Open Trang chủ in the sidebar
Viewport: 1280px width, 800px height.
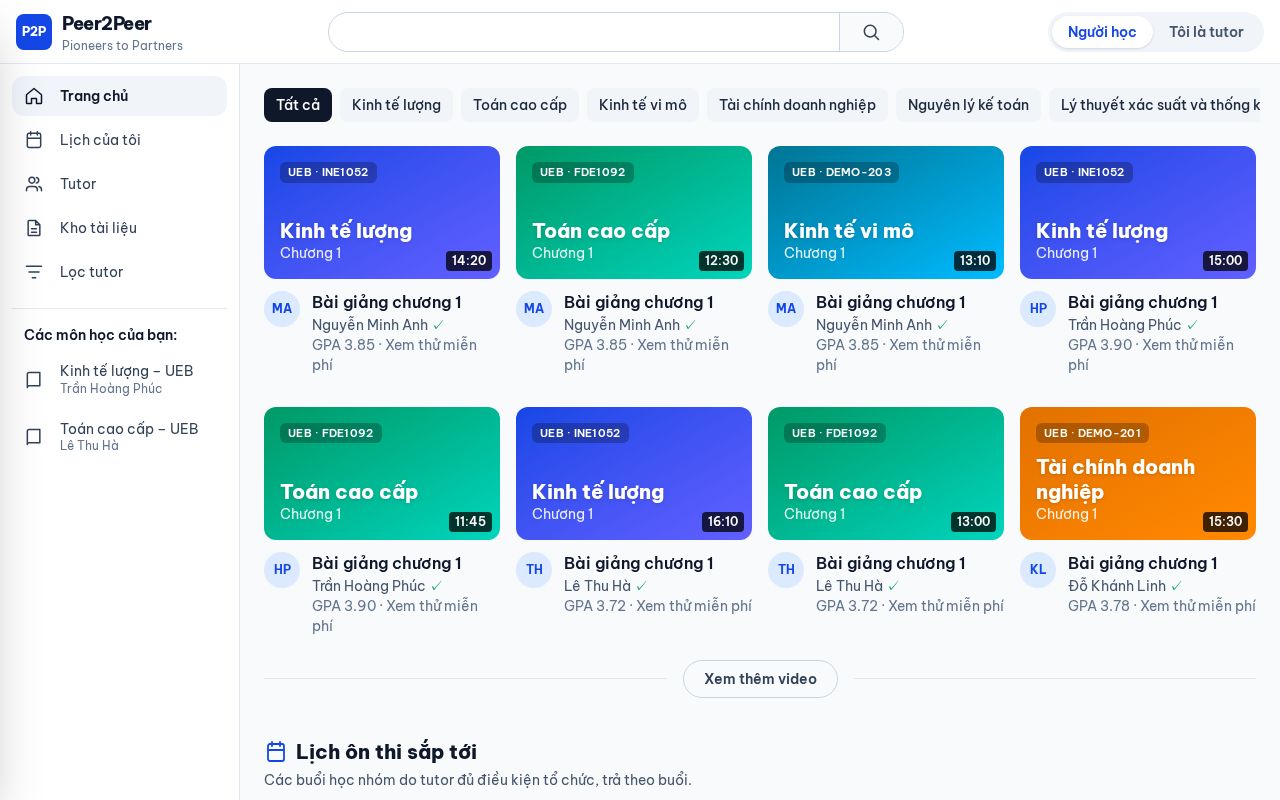click(119, 96)
